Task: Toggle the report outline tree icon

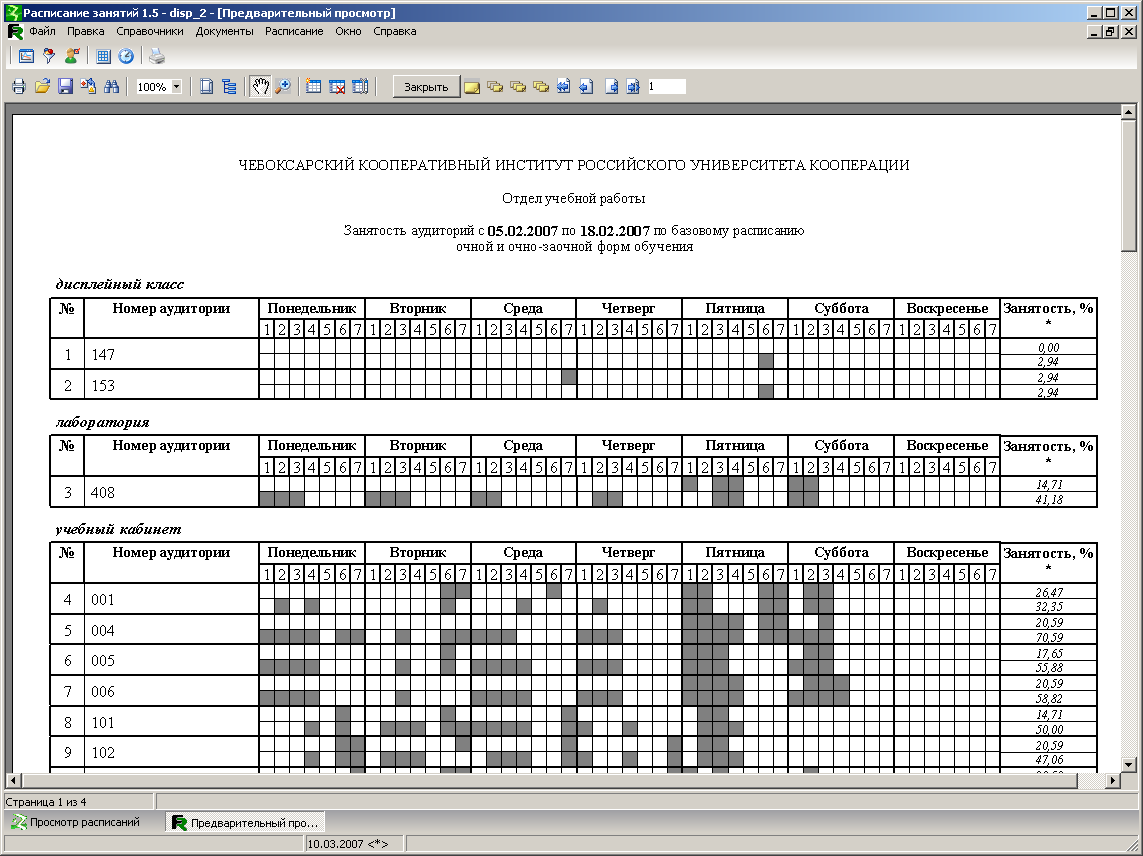Action: pos(230,87)
